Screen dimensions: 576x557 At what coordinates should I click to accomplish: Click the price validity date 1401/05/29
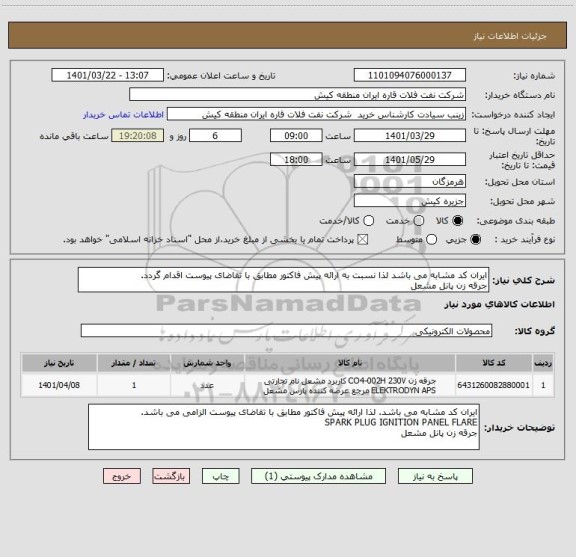point(410,159)
